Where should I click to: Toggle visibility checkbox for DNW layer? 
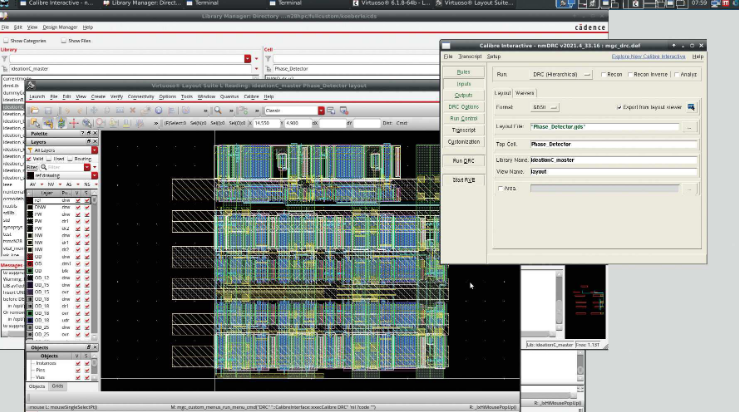pyautogui.click(x=78, y=207)
